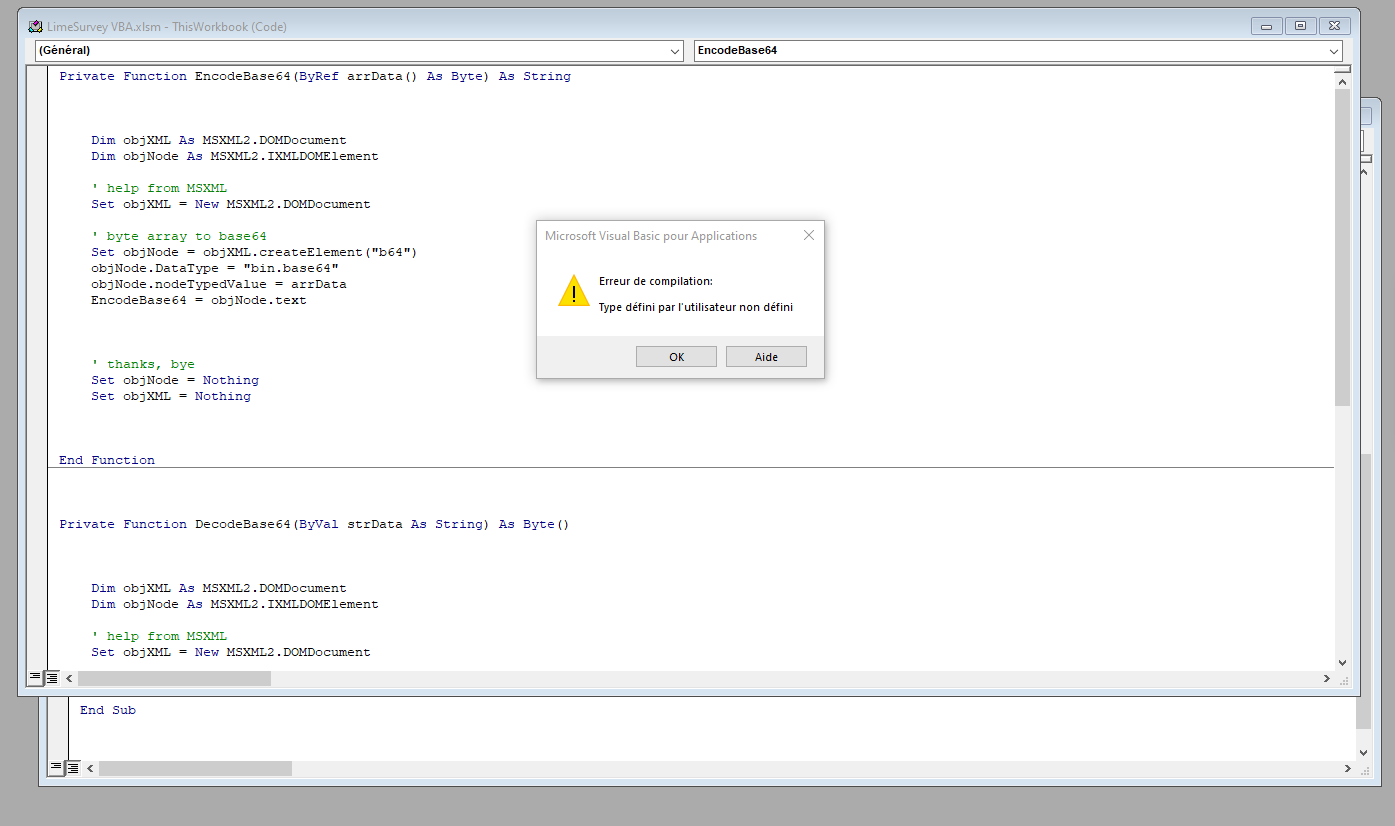
Task: Click the Aide button for help
Action: click(x=766, y=357)
